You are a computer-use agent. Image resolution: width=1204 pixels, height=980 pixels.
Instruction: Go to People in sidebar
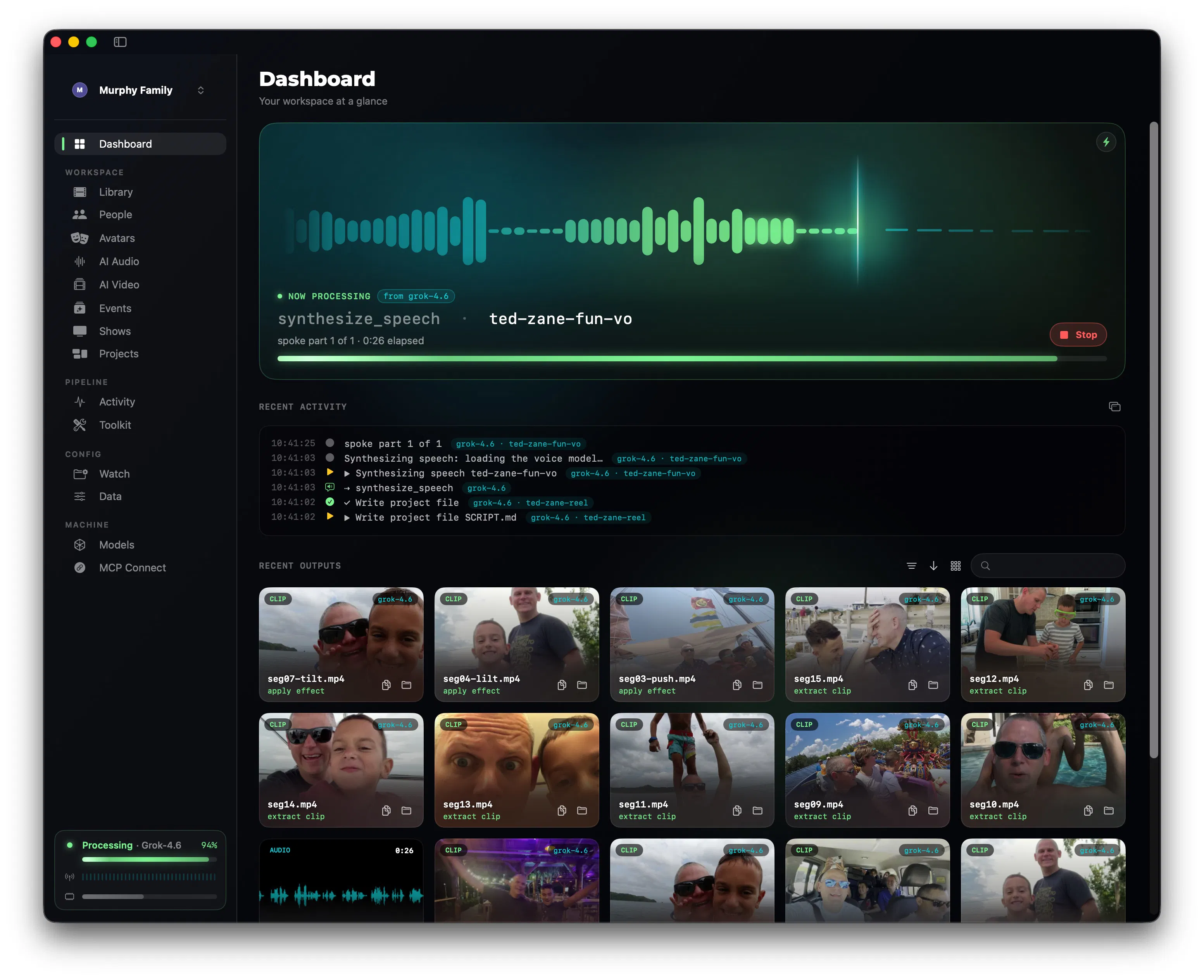point(140,214)
